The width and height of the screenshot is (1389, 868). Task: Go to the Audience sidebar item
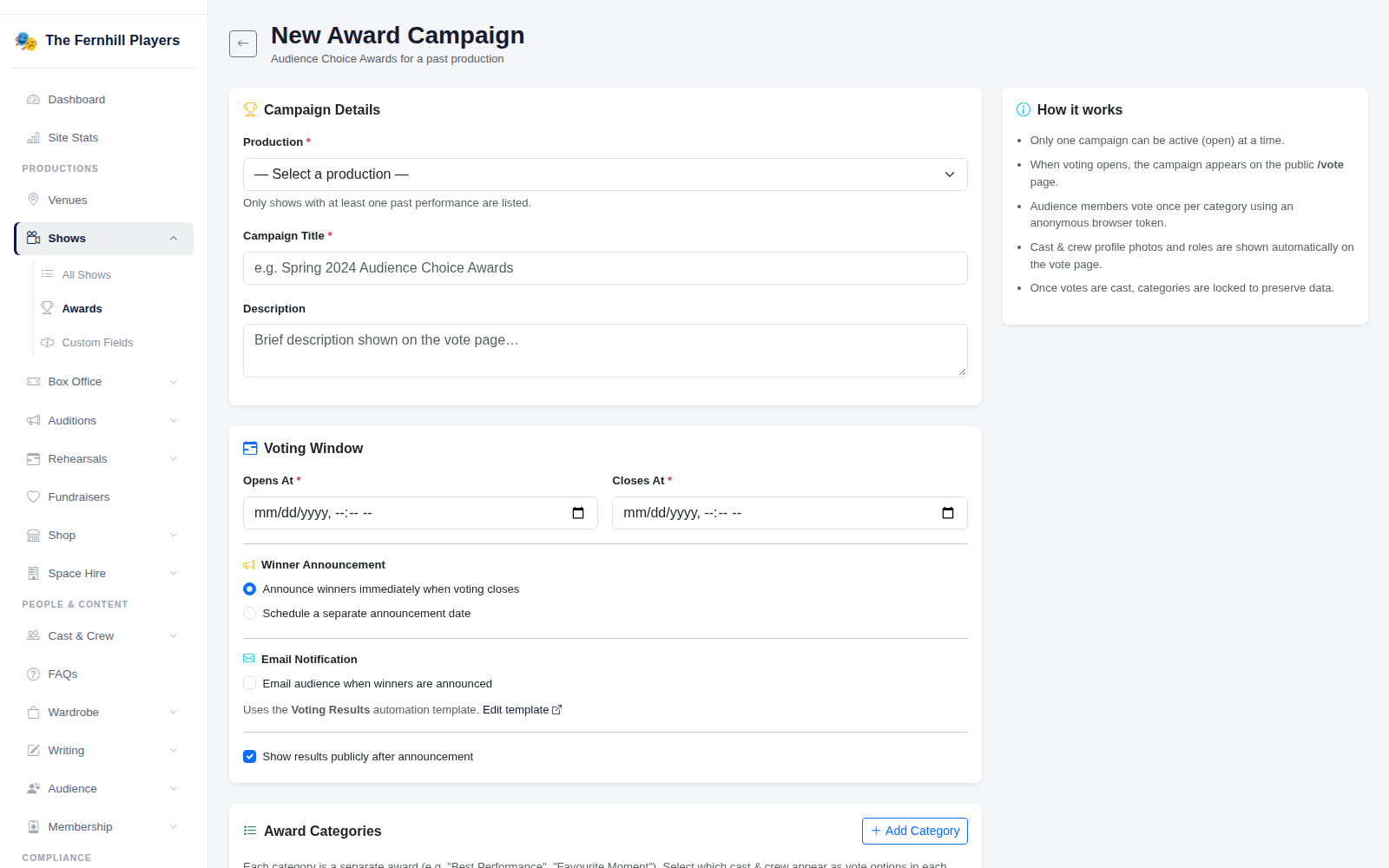tap(103, 789)
